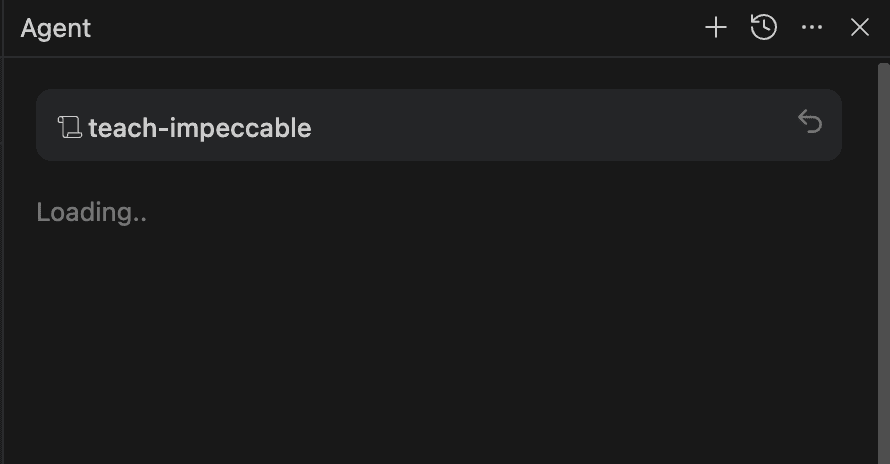The width and height of the screenshot is (890, 464).
Task: Dismiss the Agent pane with X icon
Action: coord(860,28)
